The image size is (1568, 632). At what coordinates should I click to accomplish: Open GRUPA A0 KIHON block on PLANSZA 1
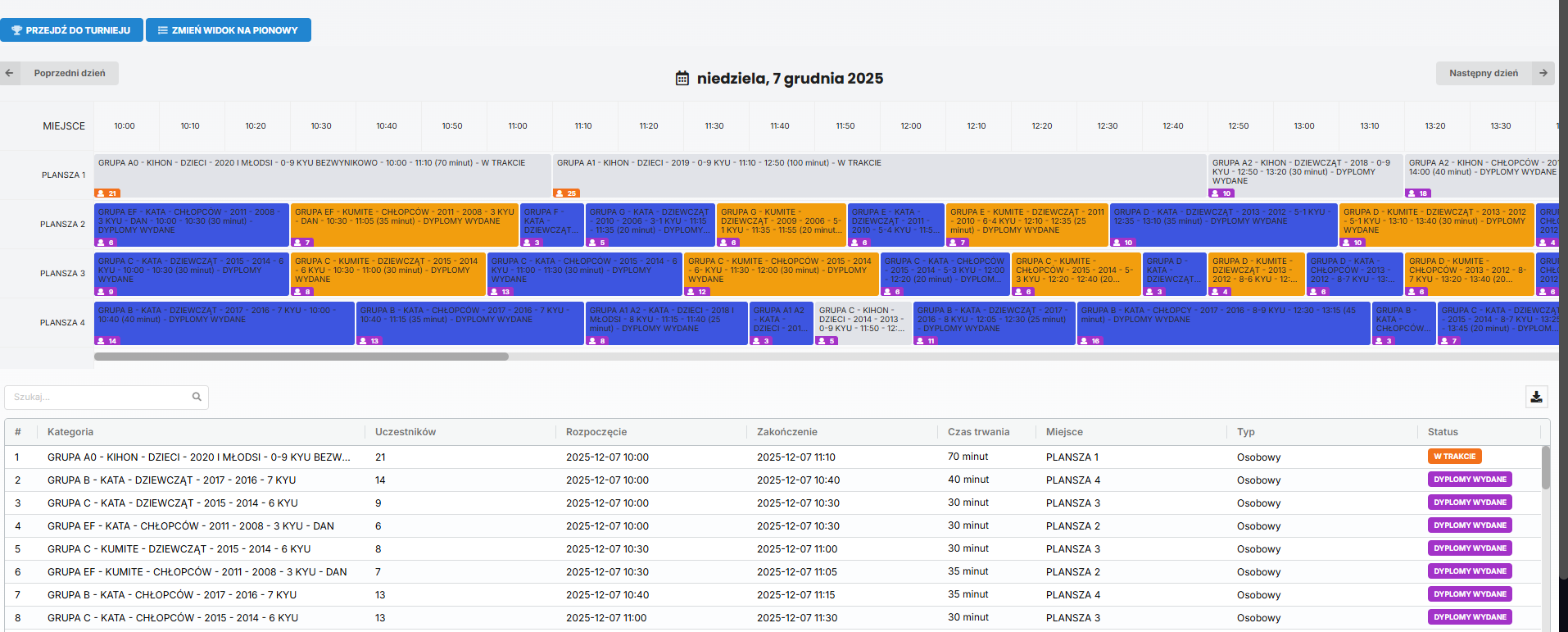click(323, 176)
